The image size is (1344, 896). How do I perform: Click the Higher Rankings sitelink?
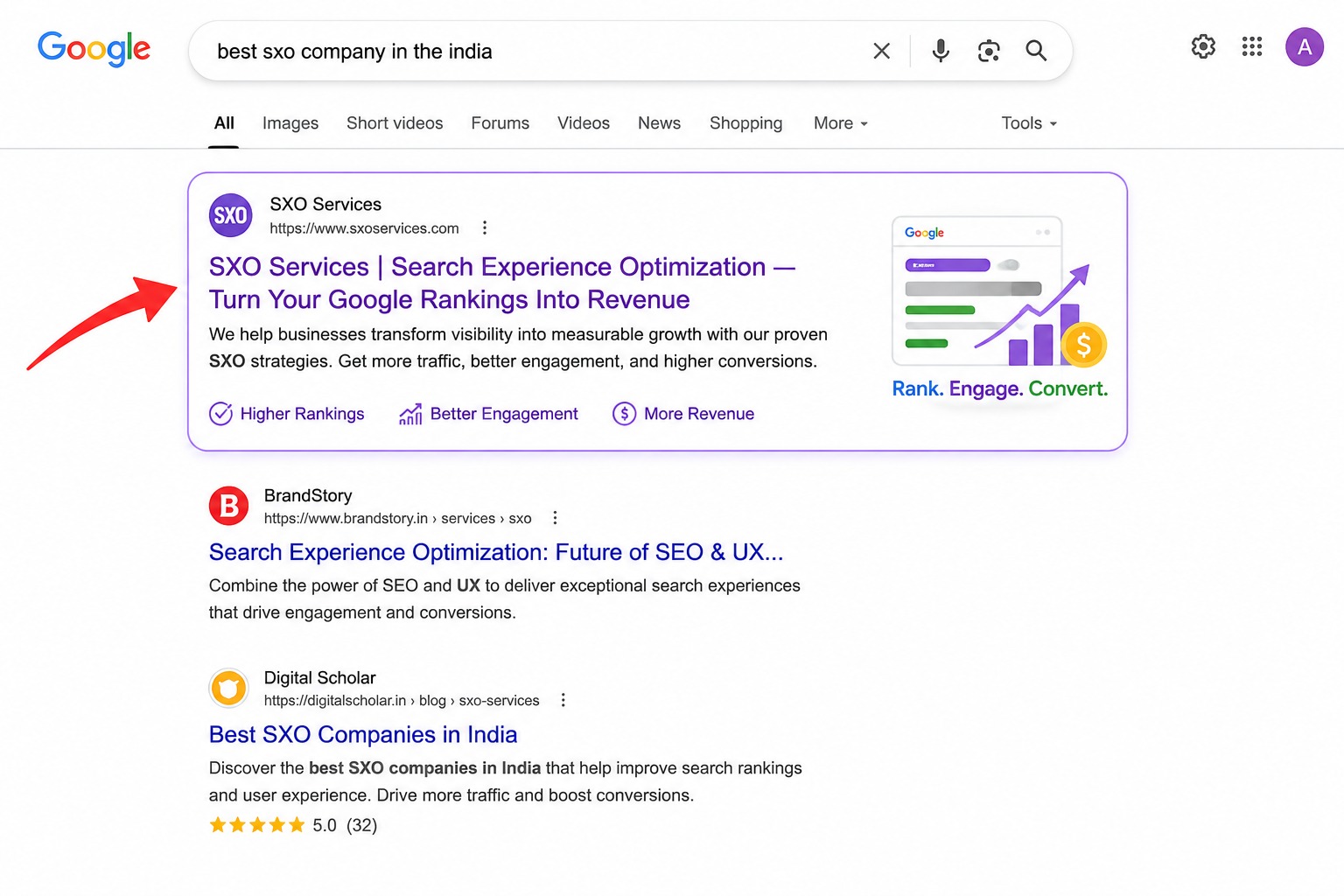click(302, 414)
